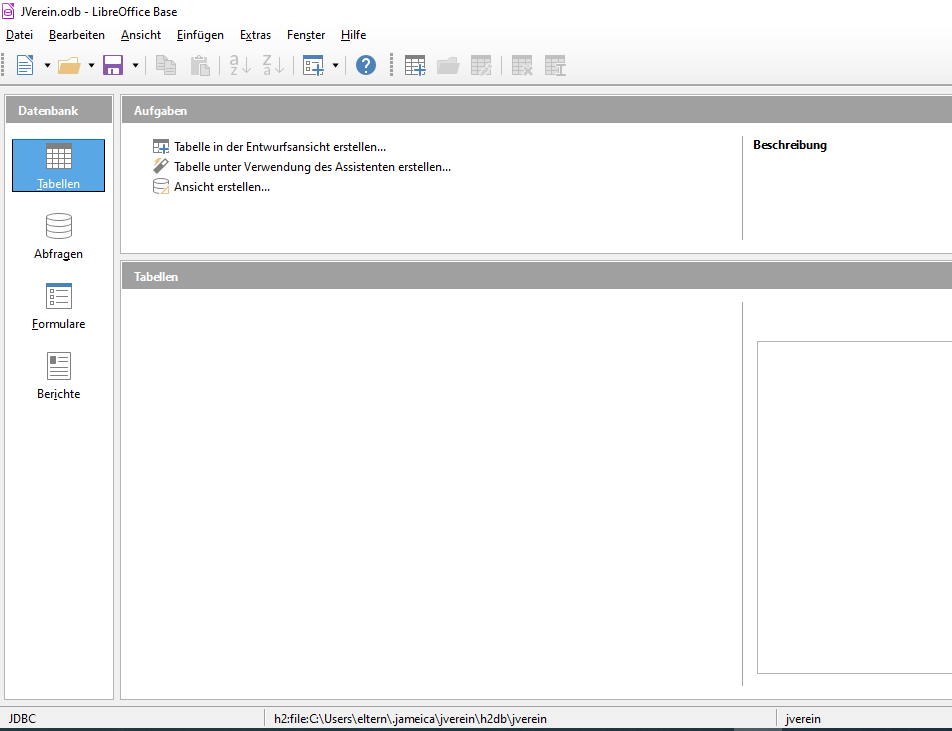The image size is (952, 731).
Task: Click the Sort Ascending icon
Action: [240, 66]
